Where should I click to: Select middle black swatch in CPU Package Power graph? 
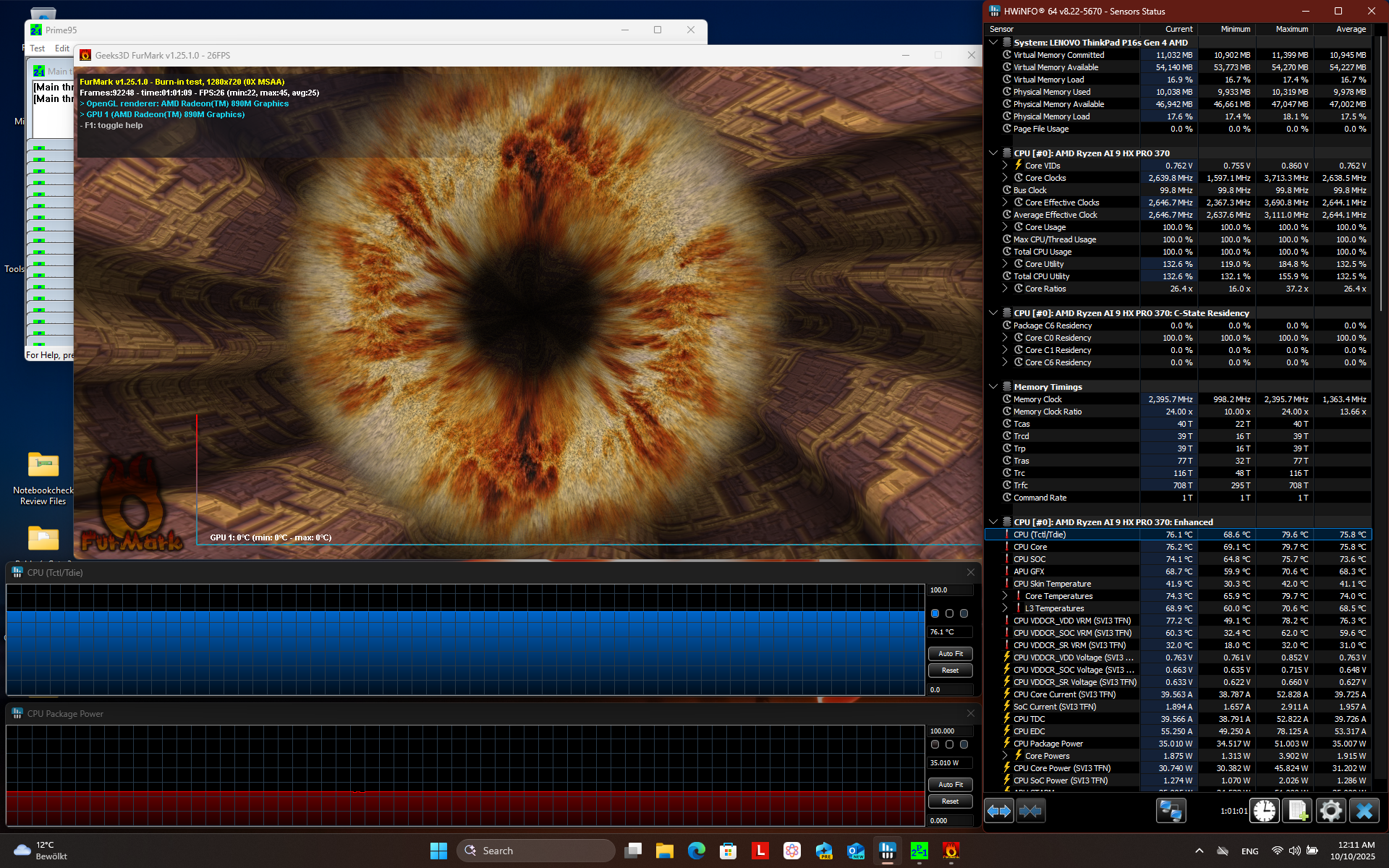949,744
